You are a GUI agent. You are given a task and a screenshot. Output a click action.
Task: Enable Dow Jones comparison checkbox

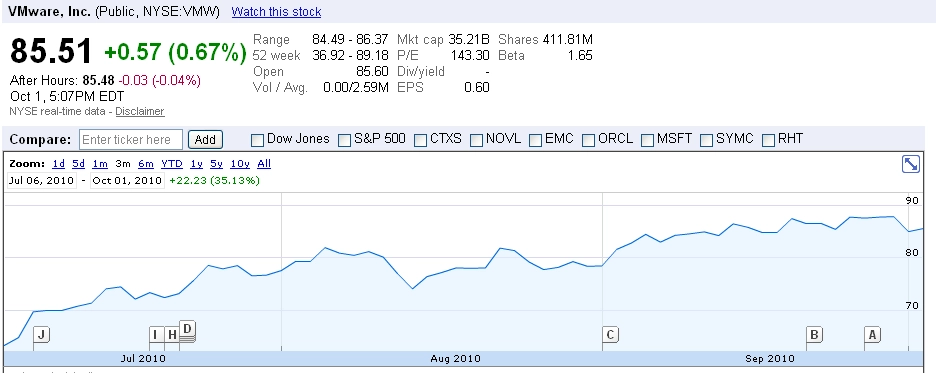[x=257, y=140]
